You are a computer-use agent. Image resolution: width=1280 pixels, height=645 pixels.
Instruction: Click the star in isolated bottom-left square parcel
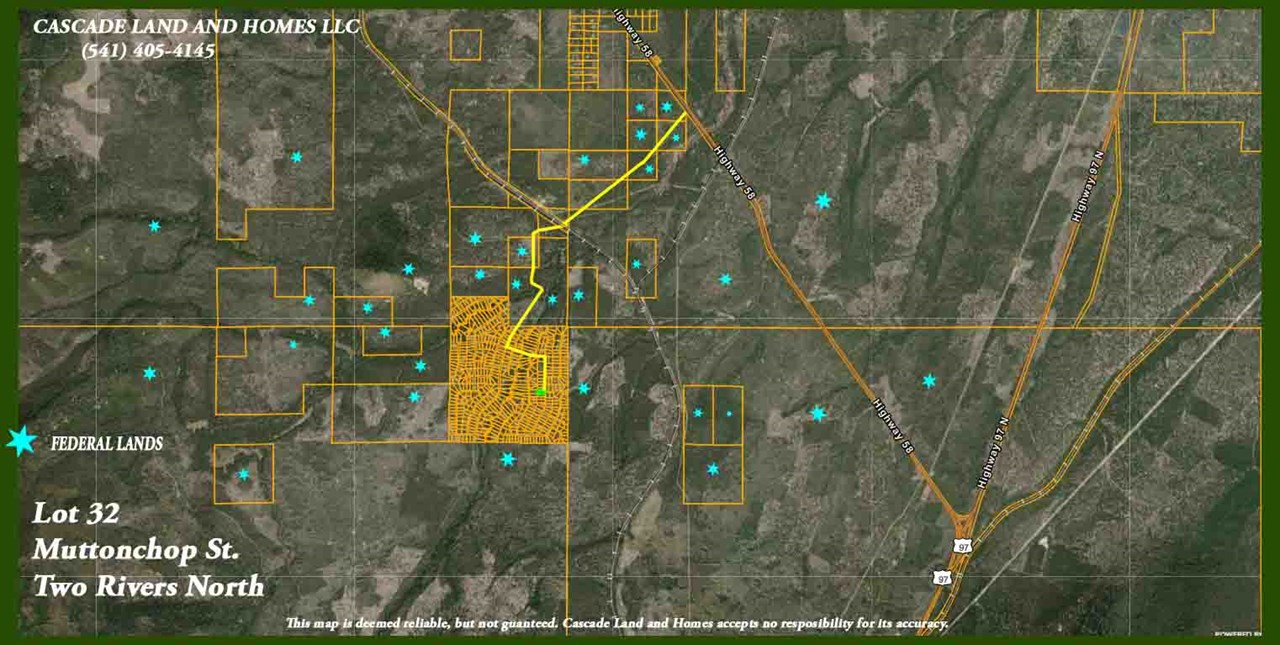tap(243, 474)
